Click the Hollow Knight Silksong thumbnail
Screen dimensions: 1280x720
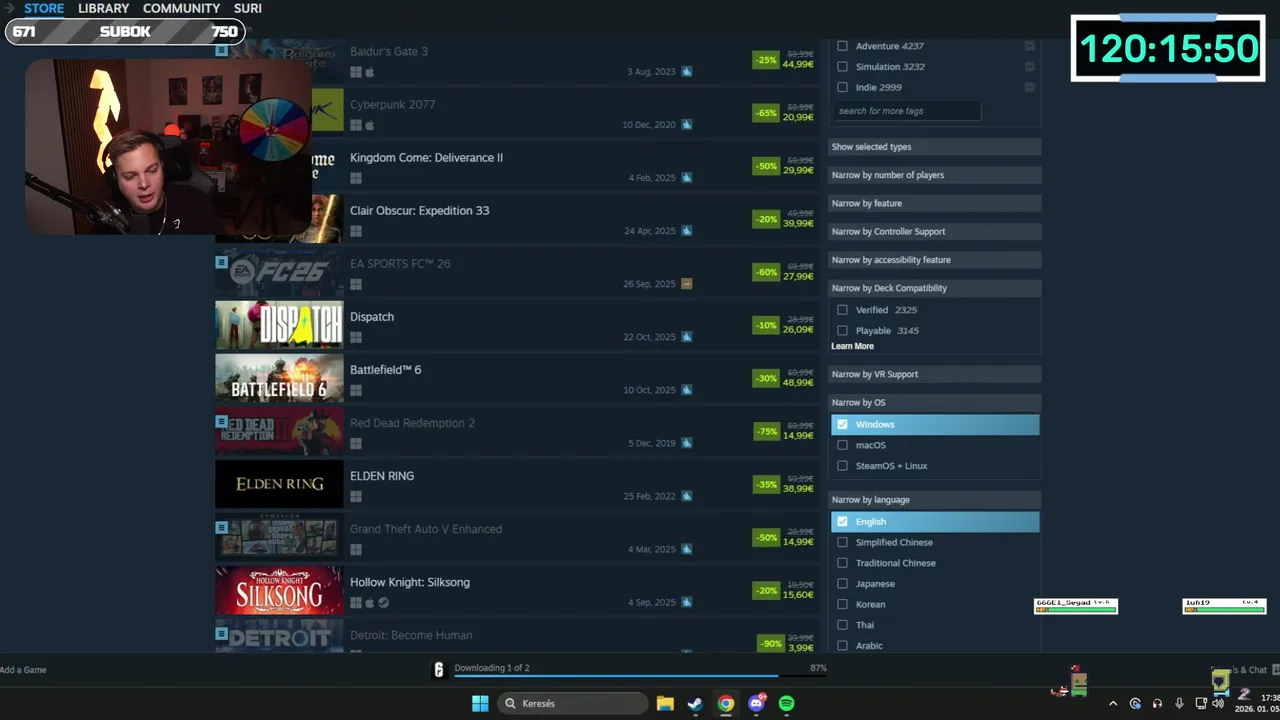(279, 590)
